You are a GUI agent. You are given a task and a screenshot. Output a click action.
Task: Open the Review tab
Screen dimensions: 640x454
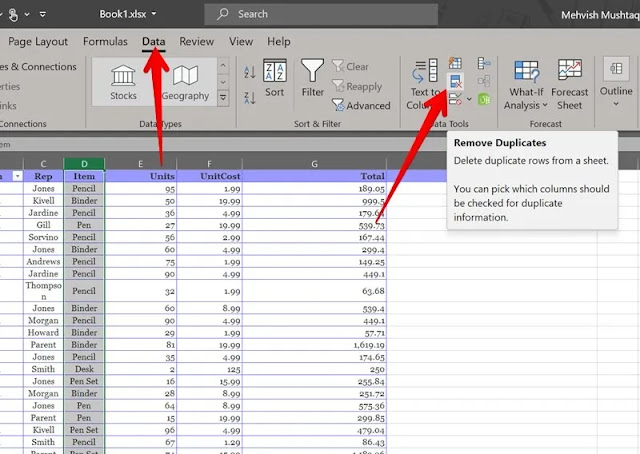pyautogui.click(x=197, y=42)
